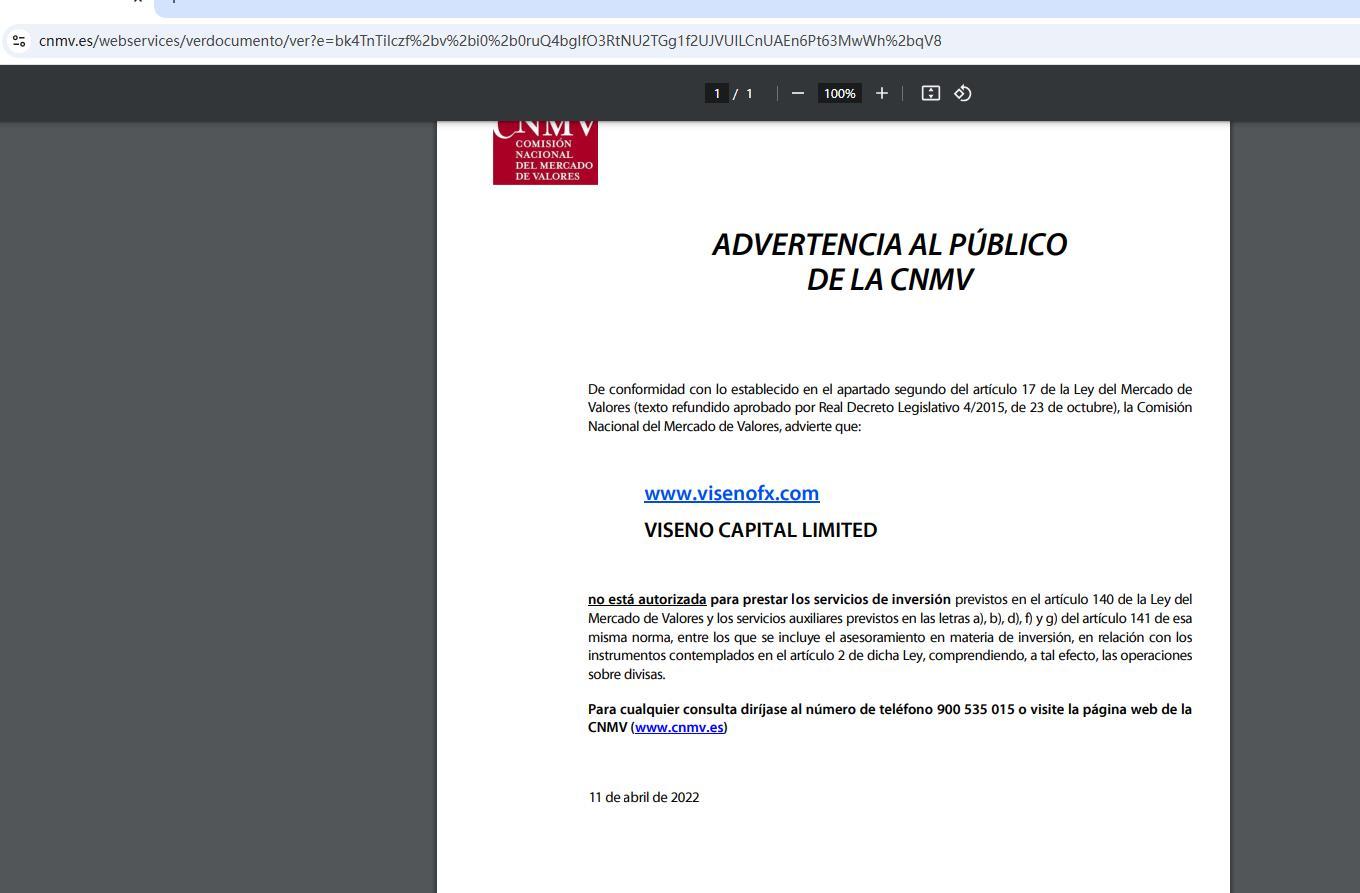Click the underlined 'no está autorizada' text
The width and height of the screenshot is (1360, 893).
click(x=646, y=599)
